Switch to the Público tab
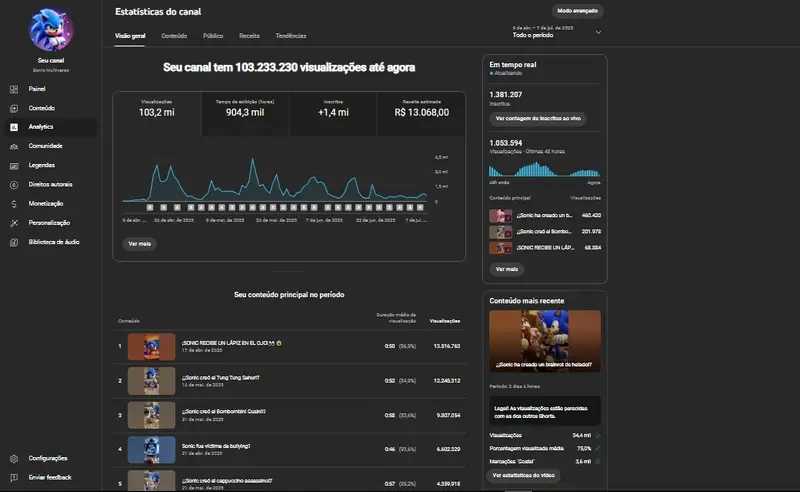This screenshot has width=800, height=492. [213, 35]
